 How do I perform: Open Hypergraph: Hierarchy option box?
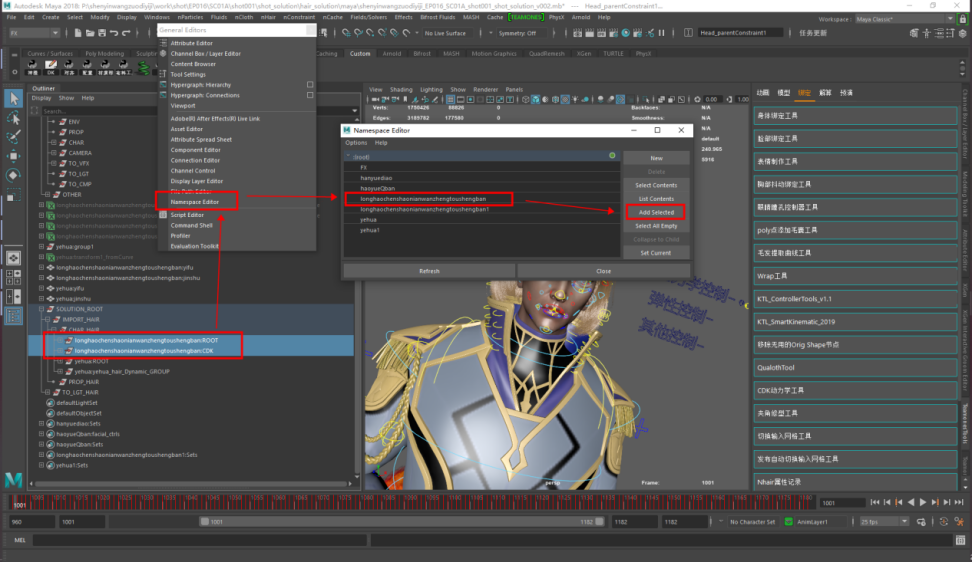click(310, 85)
